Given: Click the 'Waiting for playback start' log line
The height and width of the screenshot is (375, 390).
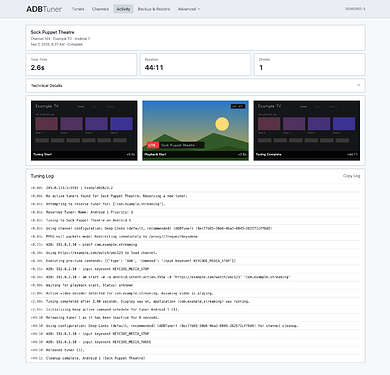Looking at the screenshot, I should [195, 285].
